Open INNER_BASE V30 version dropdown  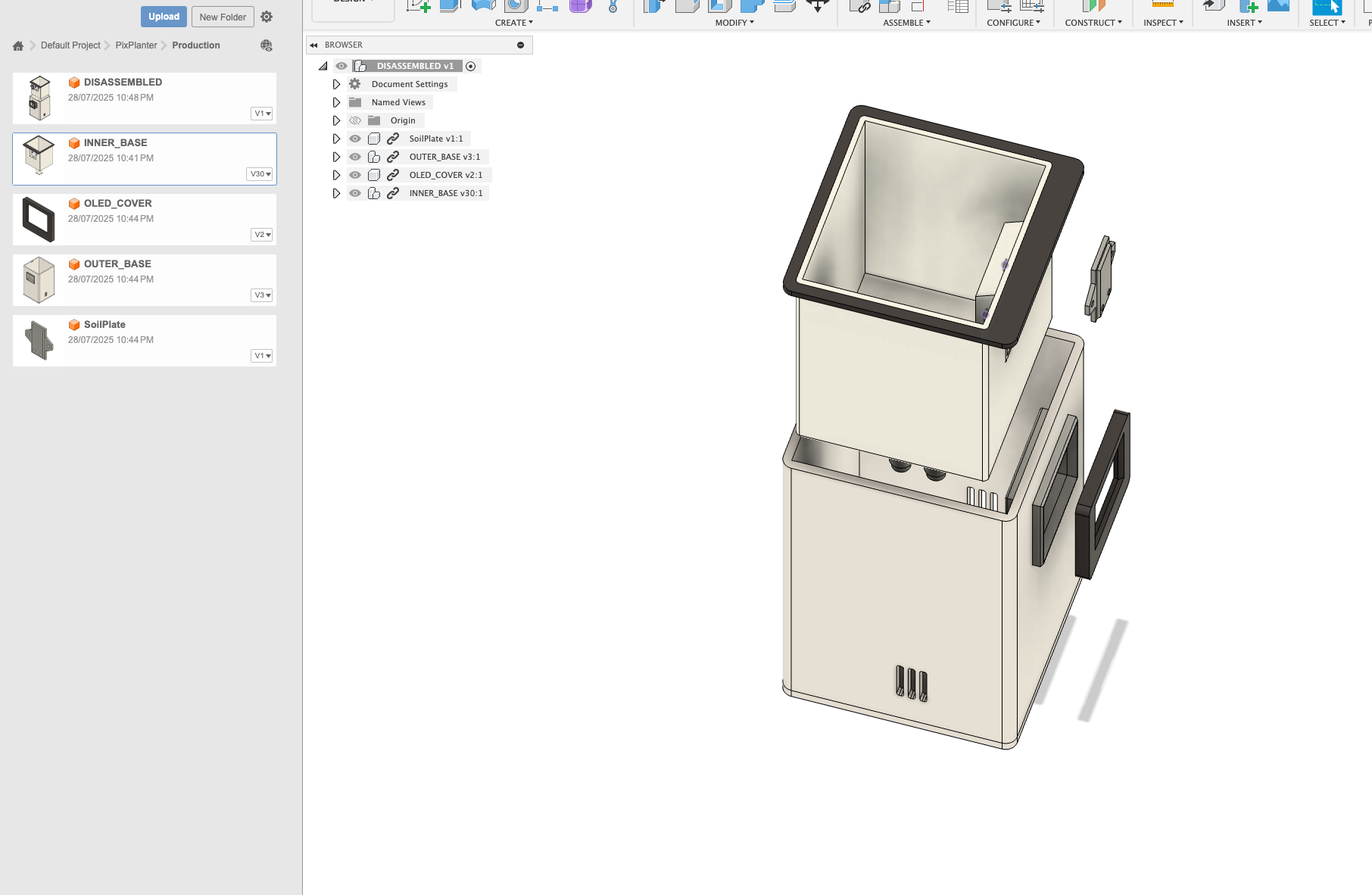pyautogui.click(x=260, y=174)
